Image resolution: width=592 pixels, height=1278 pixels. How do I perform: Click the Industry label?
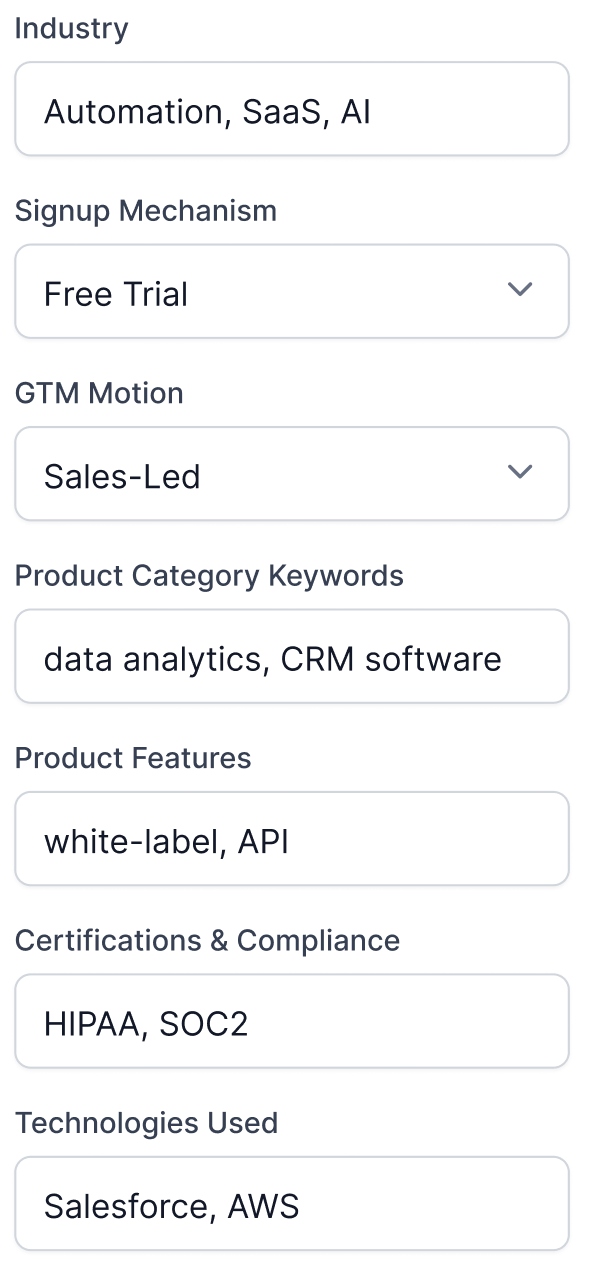pyautogui.click(x=71, y=28)
